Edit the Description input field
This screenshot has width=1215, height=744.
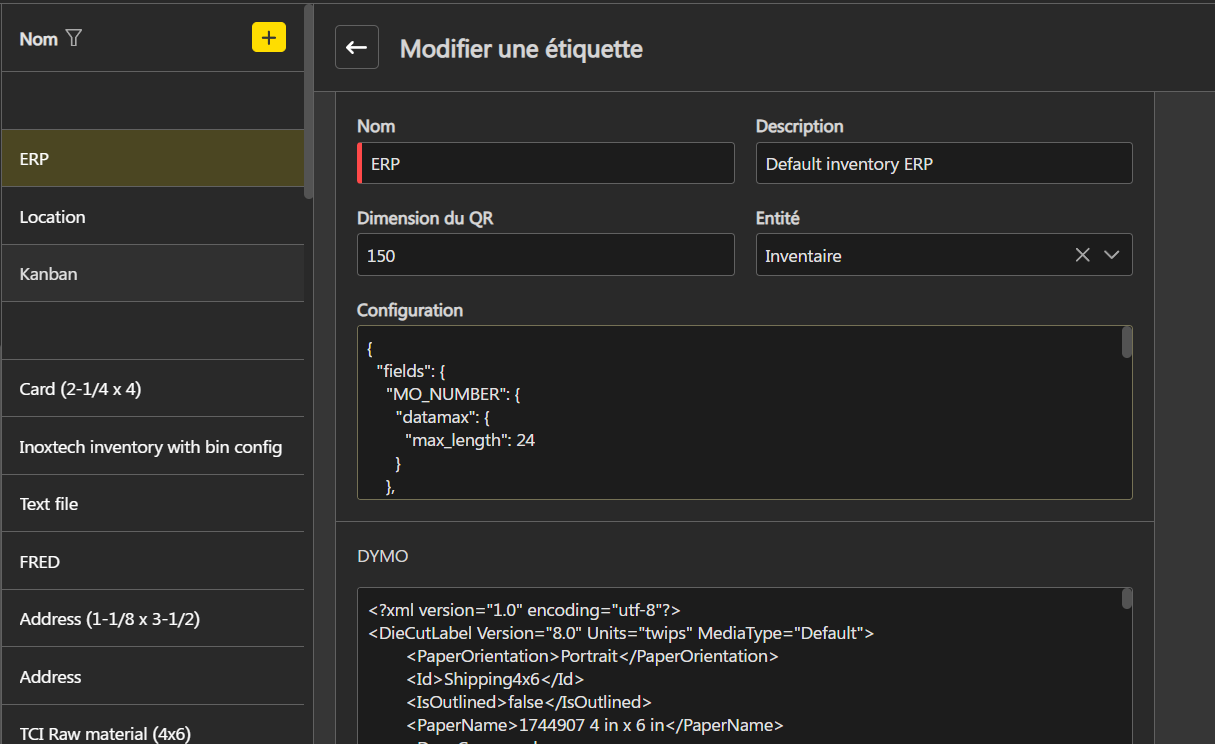click(x=944, y=163)
